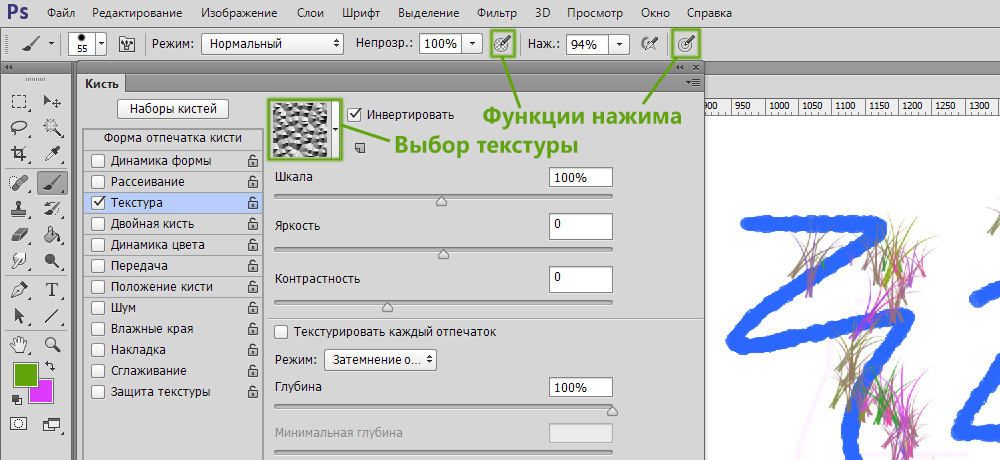Open the Наж. flow slider arrow
Image resolution: width=1000 pixels, height=460 pixels.
(x=619, y=44)
